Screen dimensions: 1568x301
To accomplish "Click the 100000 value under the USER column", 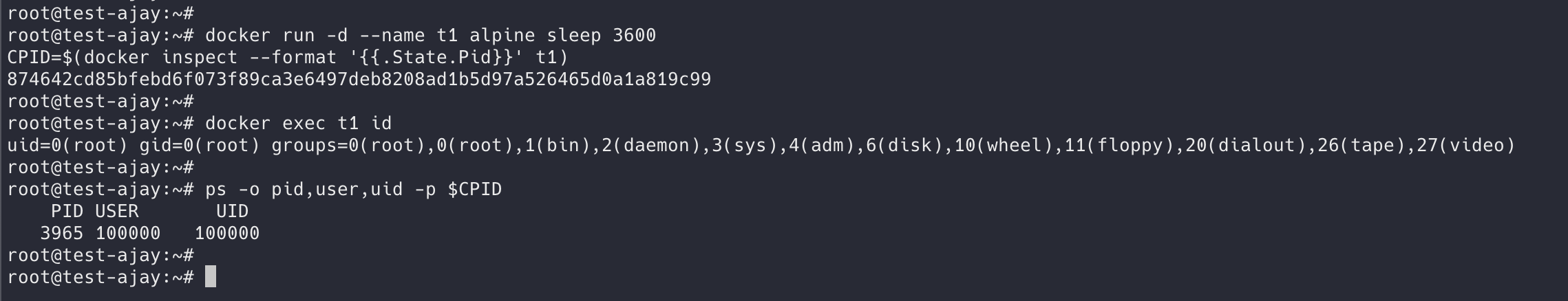I will [x=128, y=233].
